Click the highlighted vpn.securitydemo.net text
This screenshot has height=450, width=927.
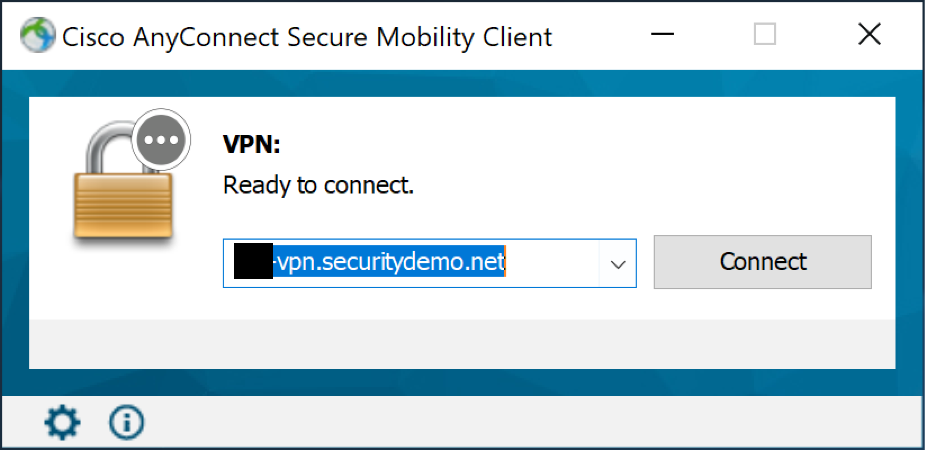(390, 263)
